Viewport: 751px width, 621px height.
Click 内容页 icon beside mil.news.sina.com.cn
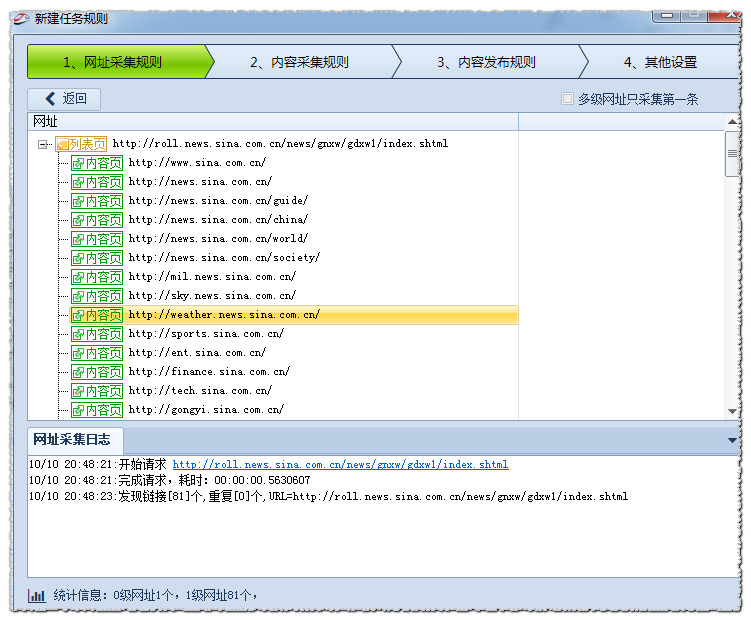pos(97,277)
